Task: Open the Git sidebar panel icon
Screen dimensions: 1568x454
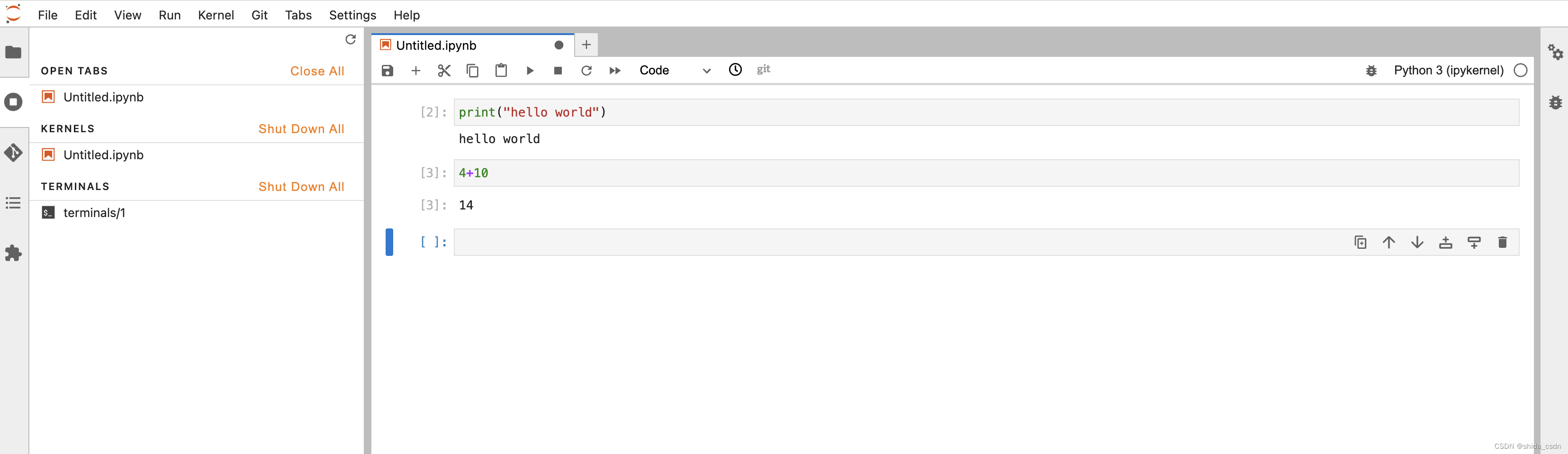Action: click(x=13, y=152)
